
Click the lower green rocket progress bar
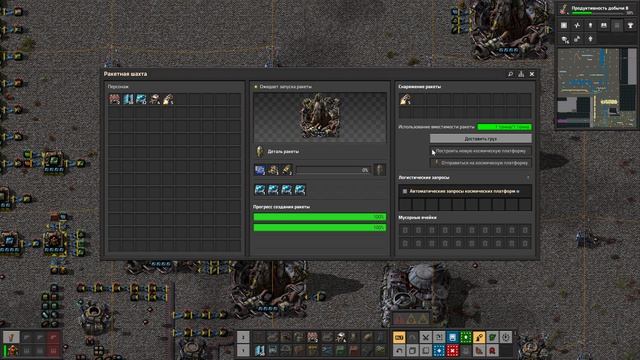[x=320, y=227]
